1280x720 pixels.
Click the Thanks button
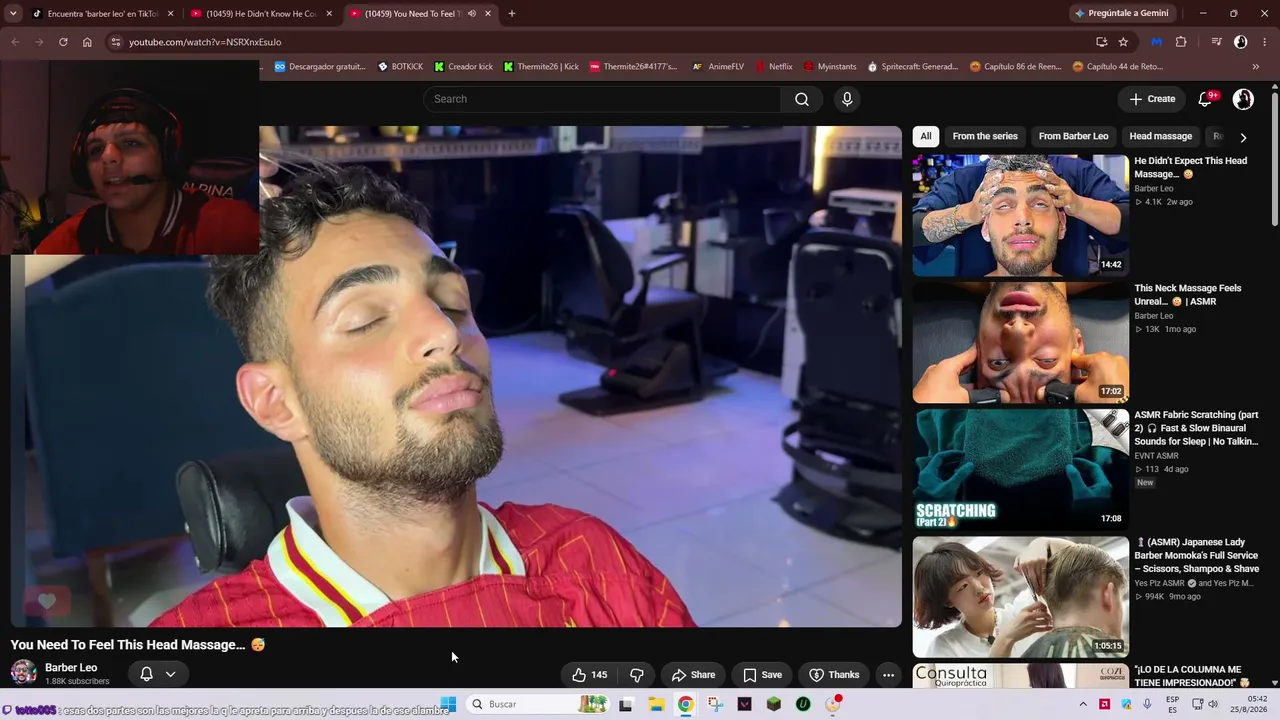pyautogui.click(x=834, y=675)
